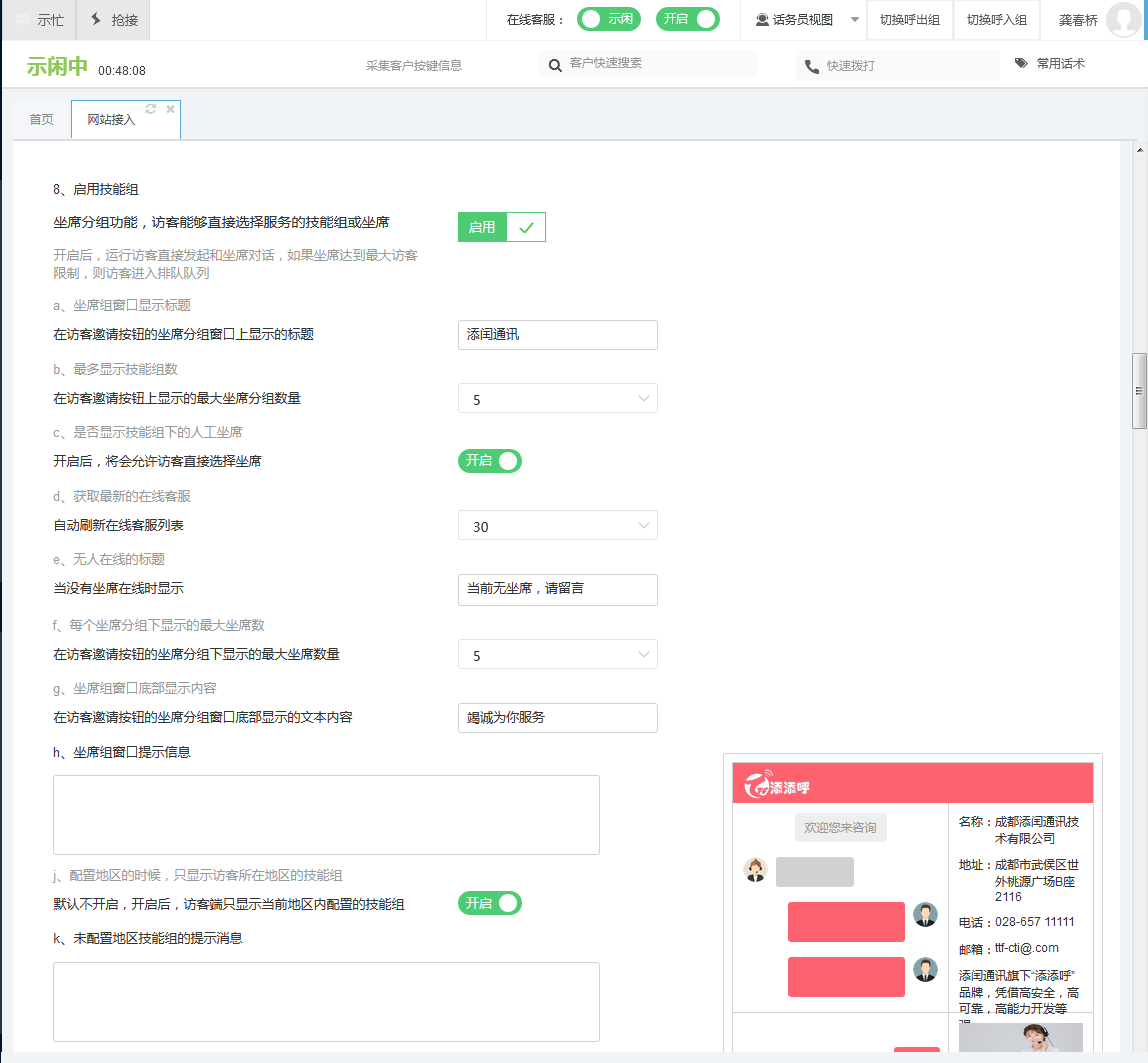Click the 00:48:08 timer text
1148x1063 pixels.
pos(122,71)
